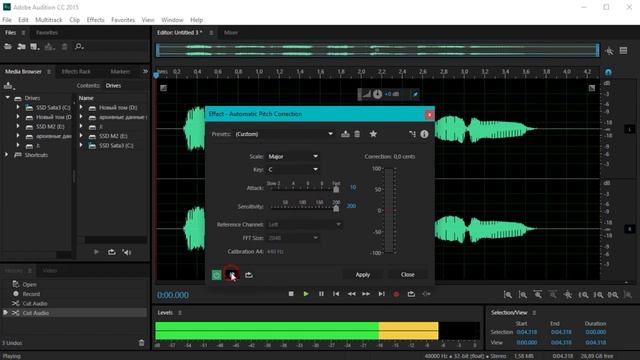Screen dimensions: 640x360
Task: Toggle left channel L enable button
Action: click(629, 129)
